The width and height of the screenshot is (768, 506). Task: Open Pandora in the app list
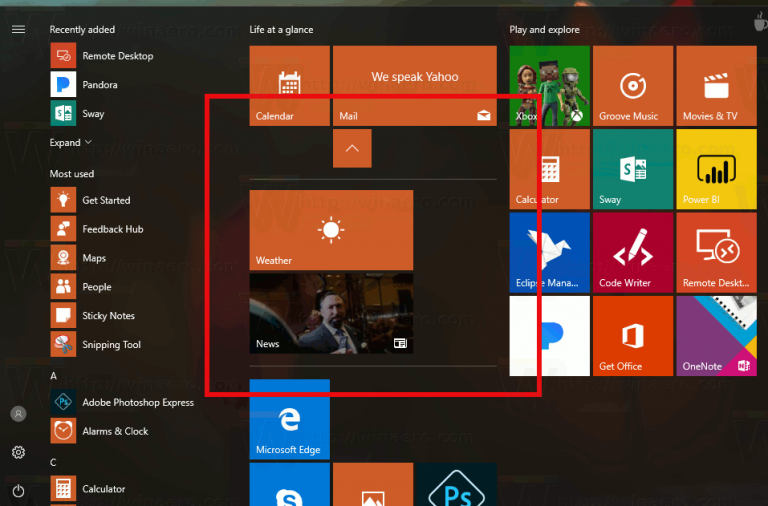click(99, 85)
